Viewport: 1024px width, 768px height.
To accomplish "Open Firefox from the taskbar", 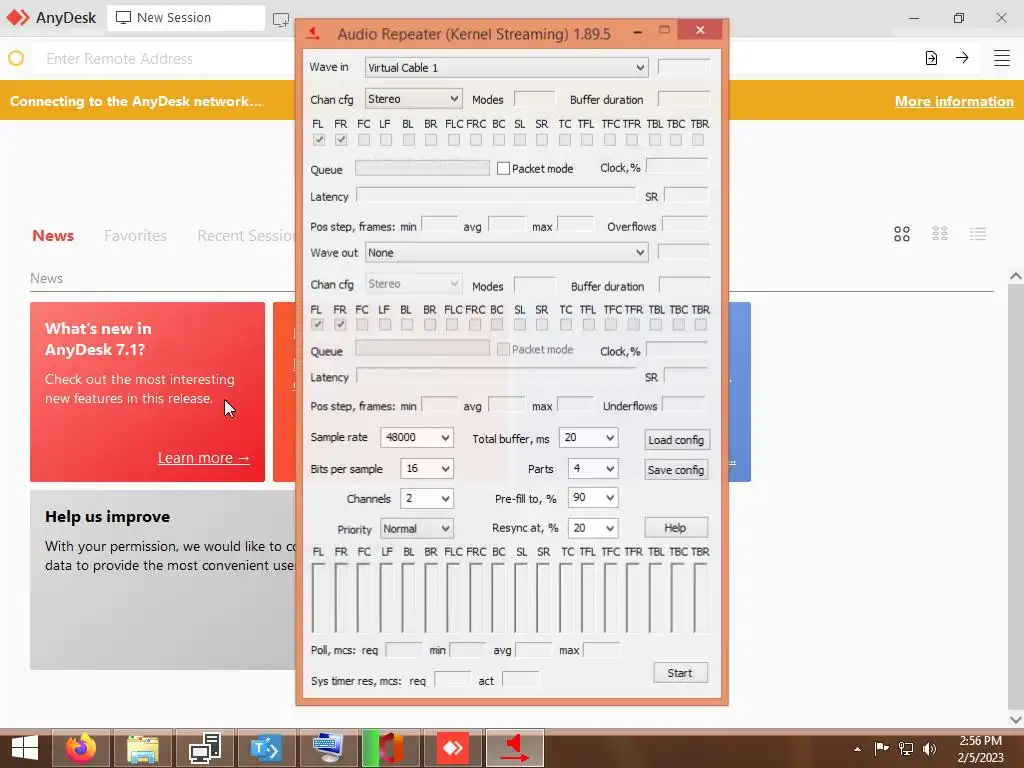I will tap(81, 748).
